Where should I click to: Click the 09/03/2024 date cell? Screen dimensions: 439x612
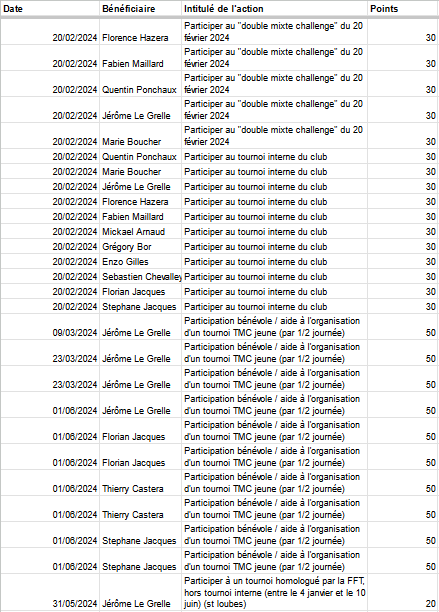coord(50,327)
